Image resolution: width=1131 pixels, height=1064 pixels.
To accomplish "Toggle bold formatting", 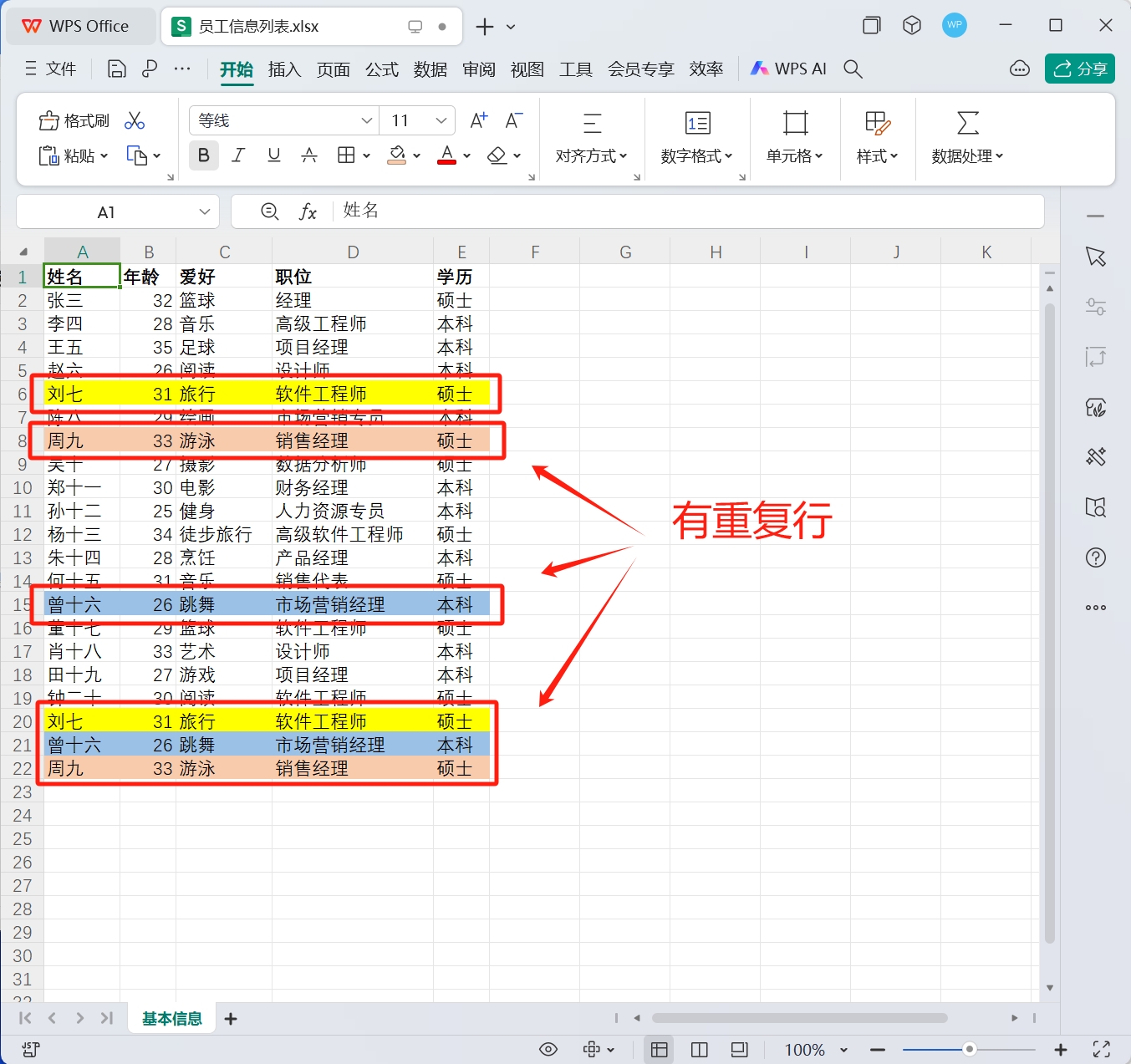I will coord(204,155).
